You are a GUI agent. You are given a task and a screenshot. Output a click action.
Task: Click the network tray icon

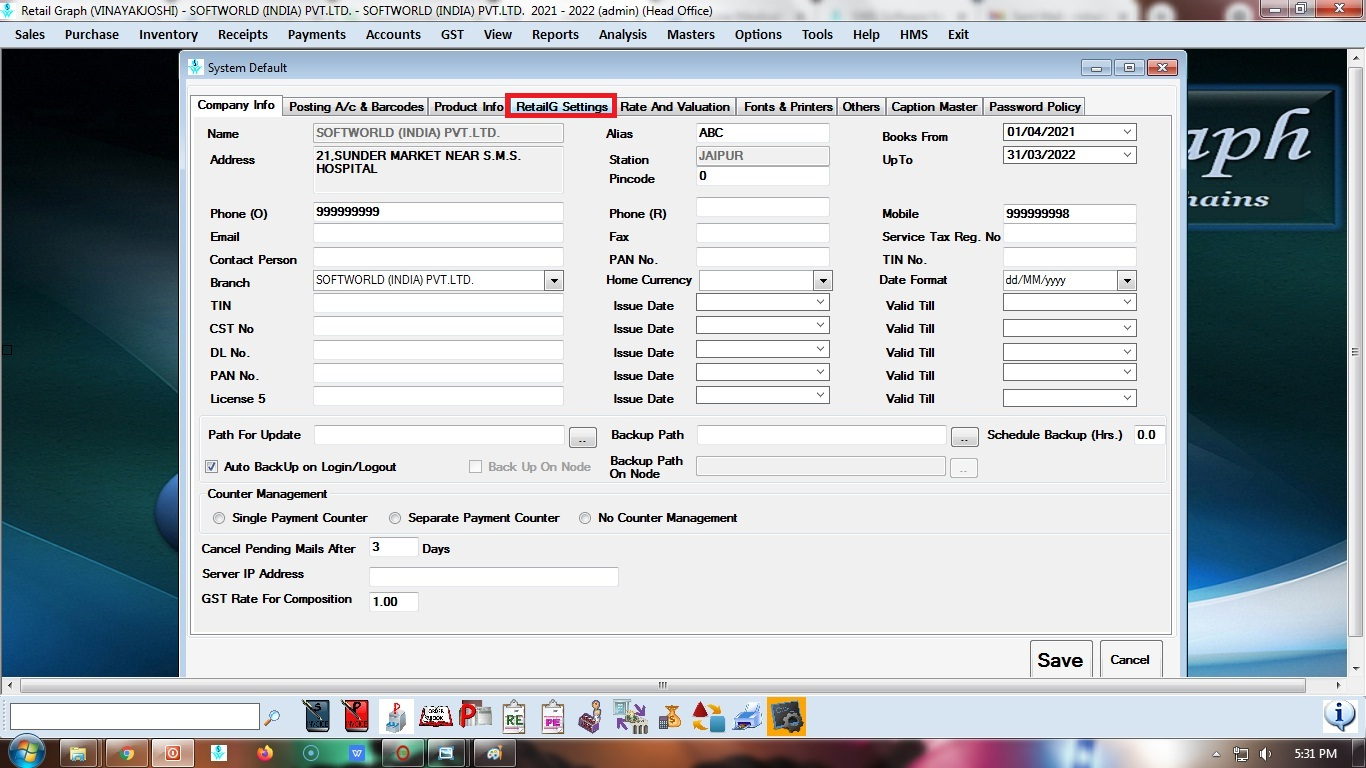tap(1241, 753)
